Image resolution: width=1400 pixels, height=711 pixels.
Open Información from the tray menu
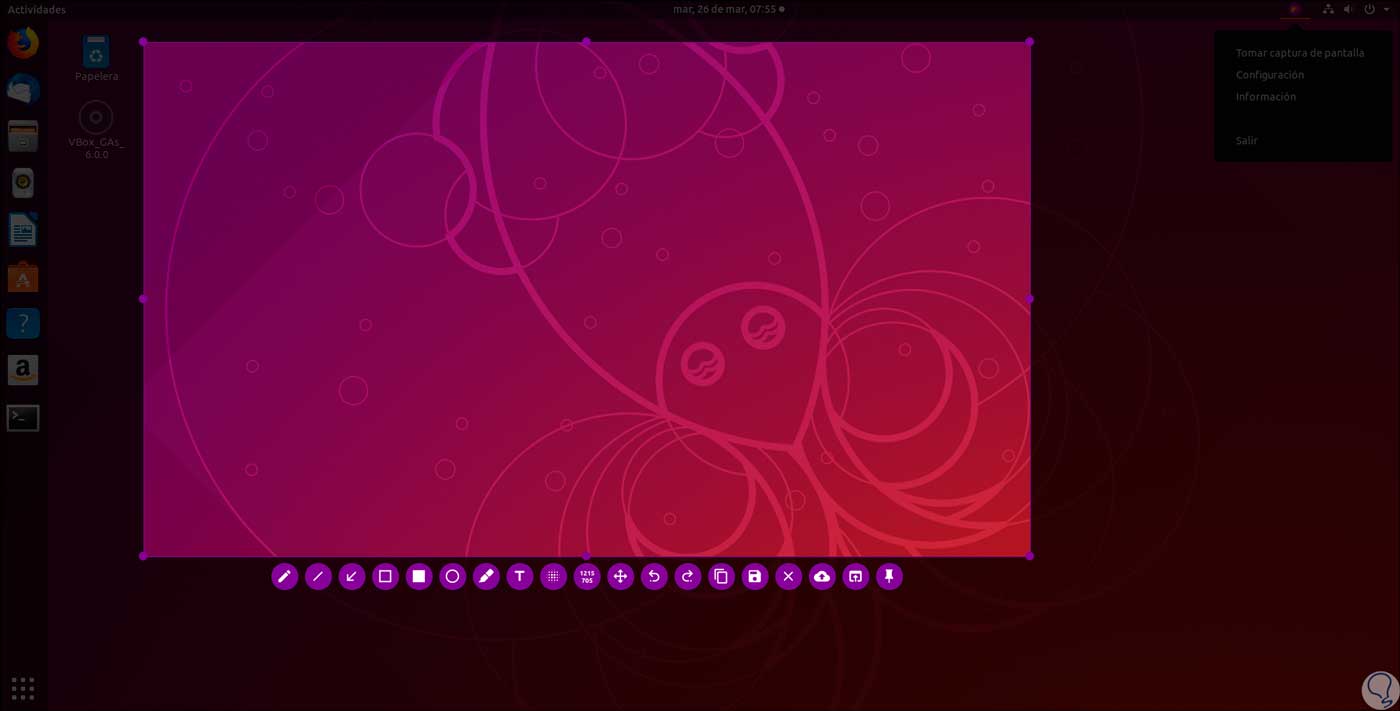coord(1266,97)
